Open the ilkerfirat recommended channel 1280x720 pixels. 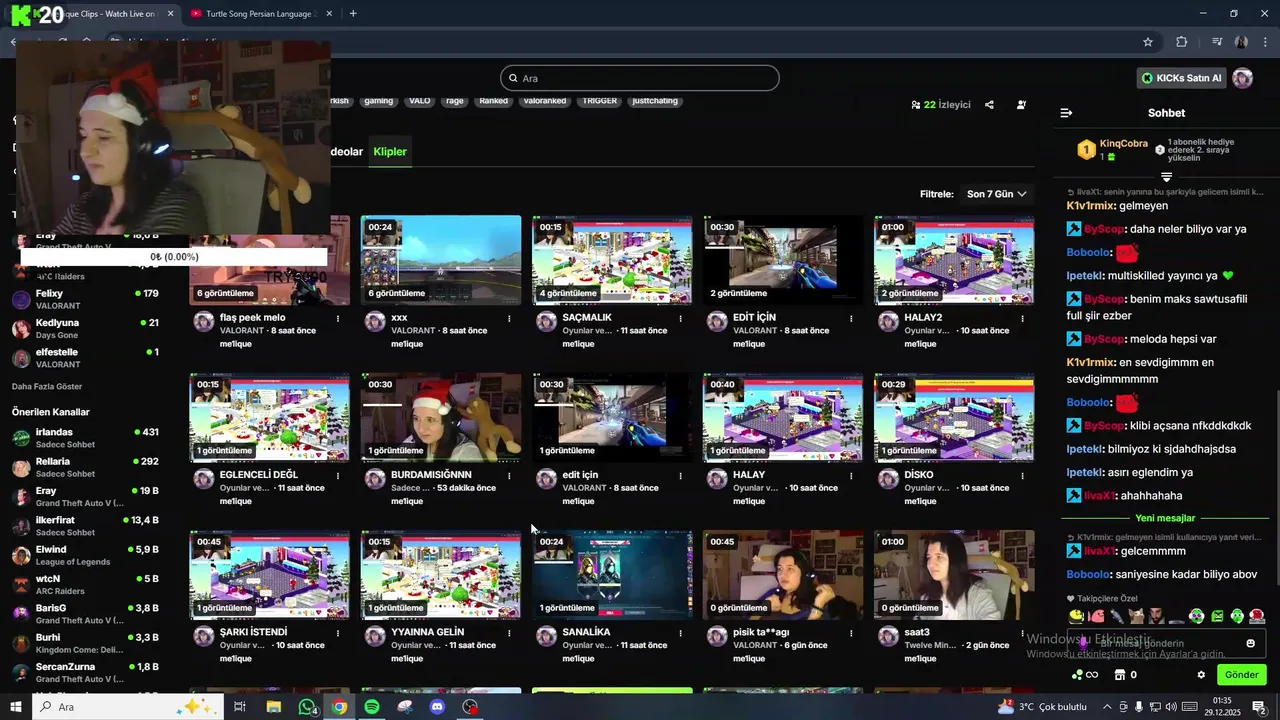coord(85,526)
